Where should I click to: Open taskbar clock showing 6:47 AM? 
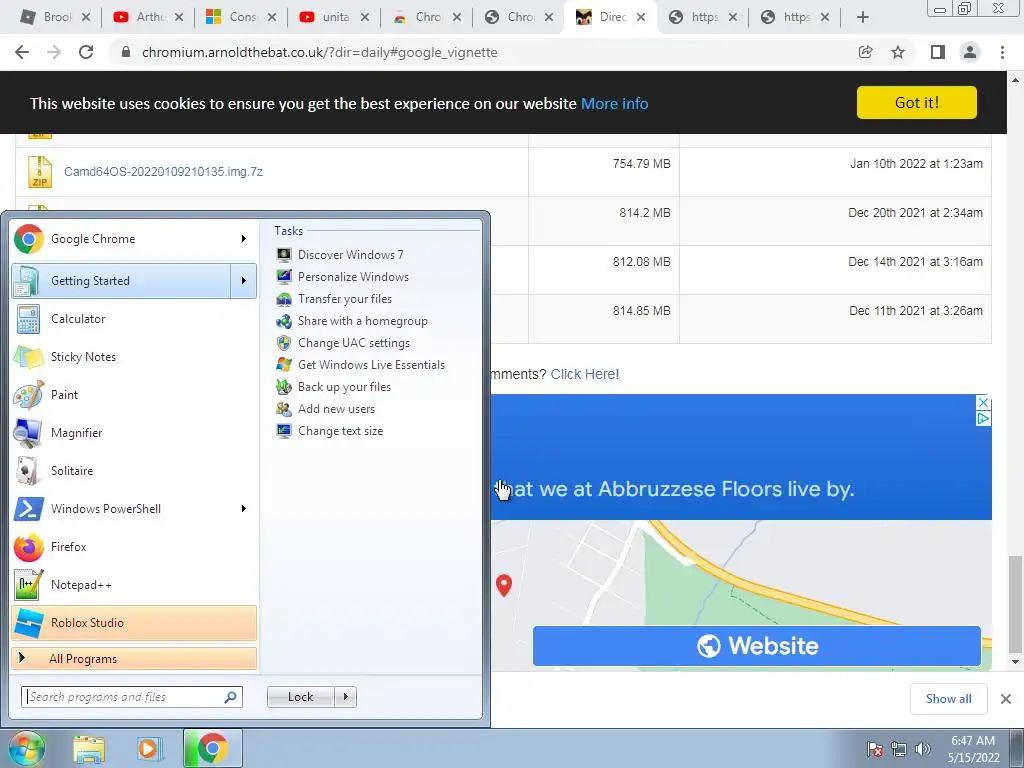coord(973,749)
